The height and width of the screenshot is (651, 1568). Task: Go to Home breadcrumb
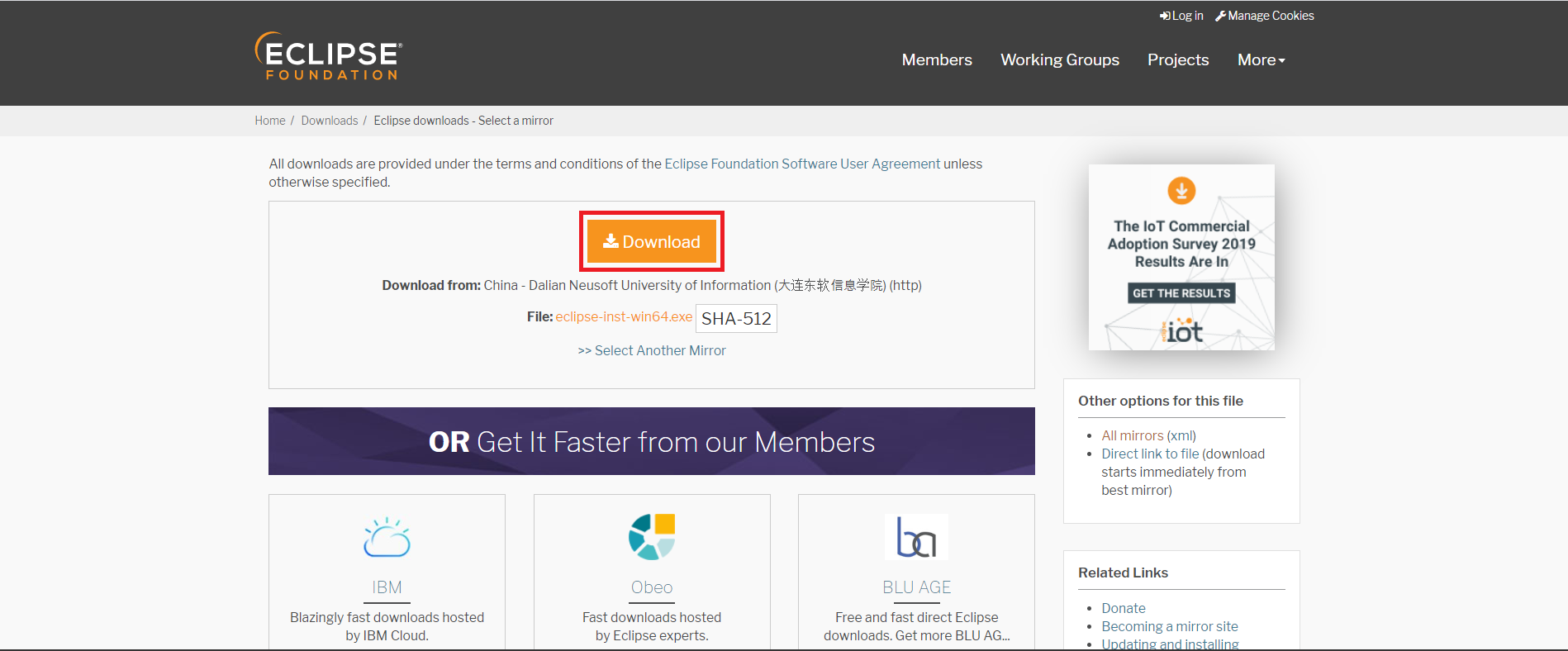269,121
